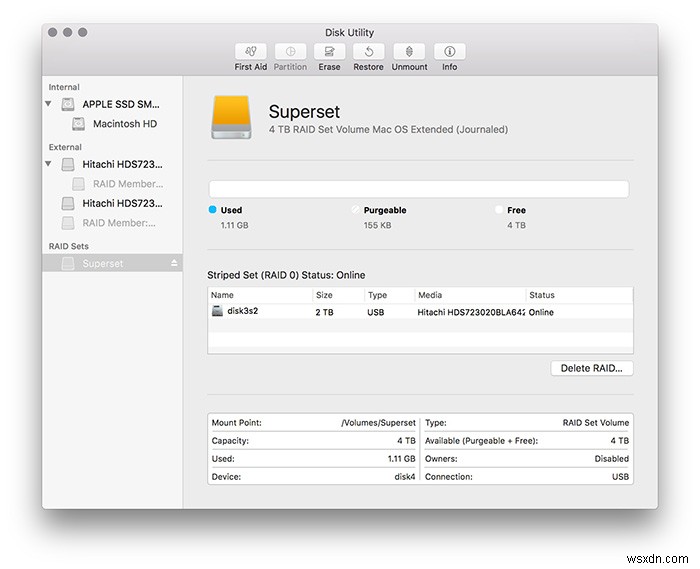Click the Free legend dot
The height and width of the screenshot is (569, 700).
pyautogui.click(x=499, y=209)
